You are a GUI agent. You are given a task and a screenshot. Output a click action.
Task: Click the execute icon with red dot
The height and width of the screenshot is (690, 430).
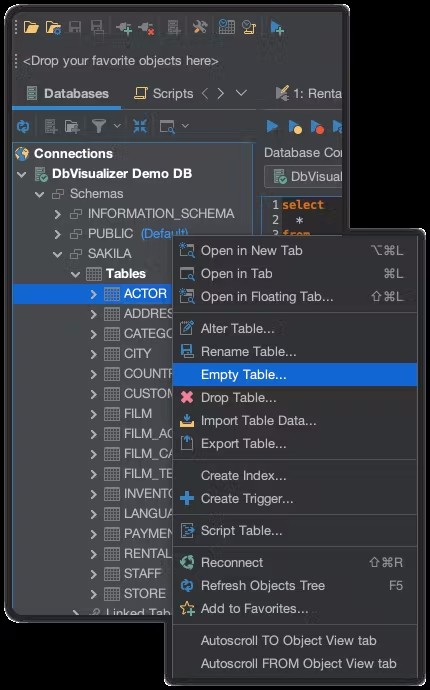tap(317, 127)
